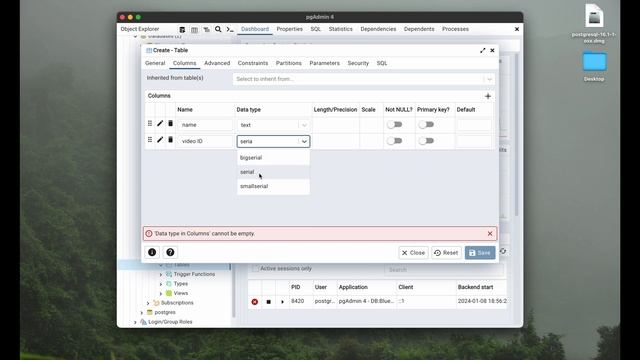This screenshot has width=640, height=360.
Task: Choose smallserial from data type list
Action: click(x=273, y=186)
